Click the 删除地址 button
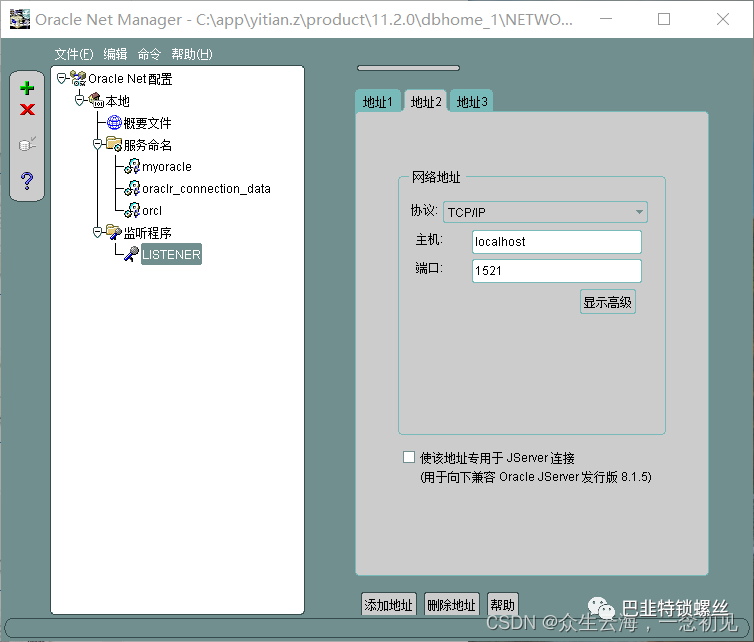Viewport: 754px width, 642px height. tap(452, 604)
